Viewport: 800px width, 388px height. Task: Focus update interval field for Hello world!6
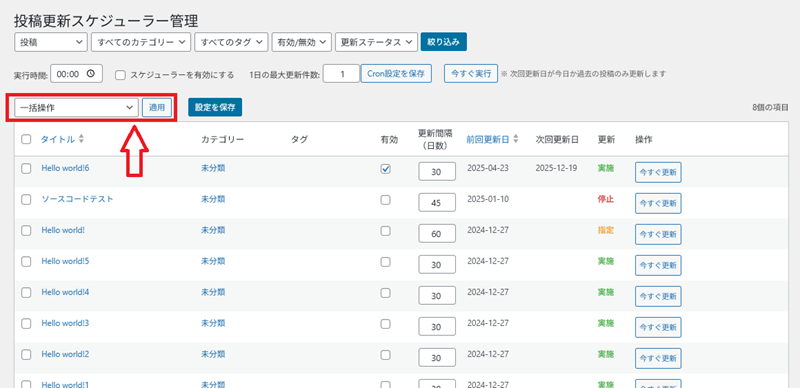pos(437,172)
